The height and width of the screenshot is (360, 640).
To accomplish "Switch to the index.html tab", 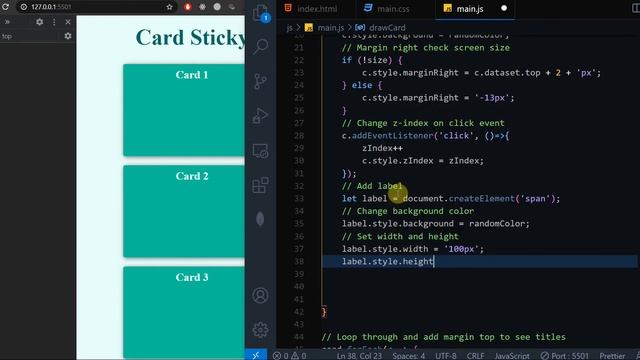I will pos(311,9).
